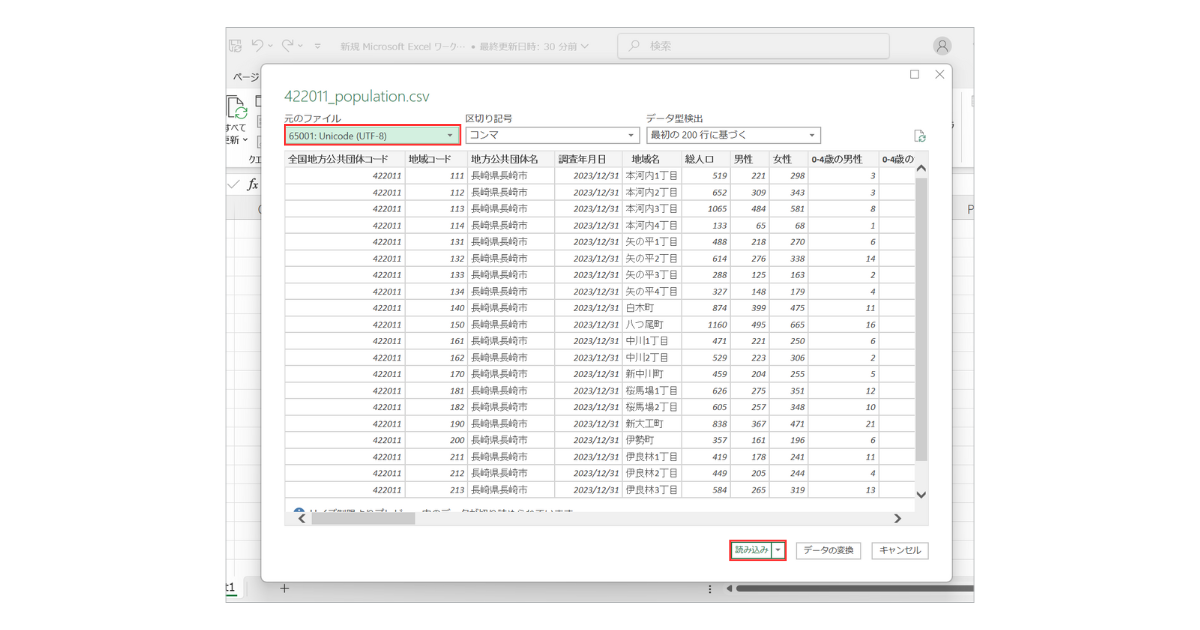Click the データの変換 button
Viewport: 1200px width, 630px height.
point(829,550)
